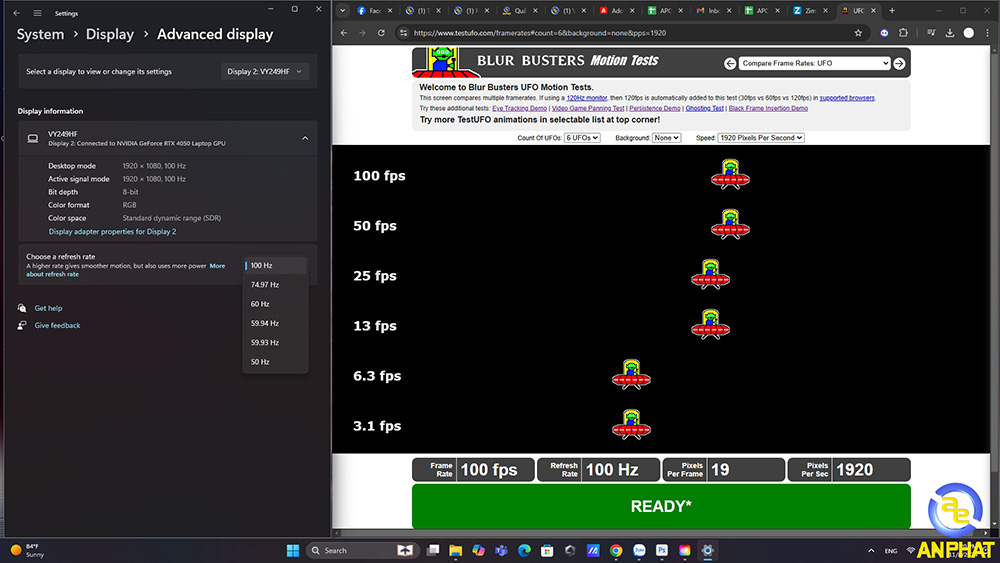Open Background dropdown set to None
The height and width of the screenshot is (563, 1000).
[666, 138]
